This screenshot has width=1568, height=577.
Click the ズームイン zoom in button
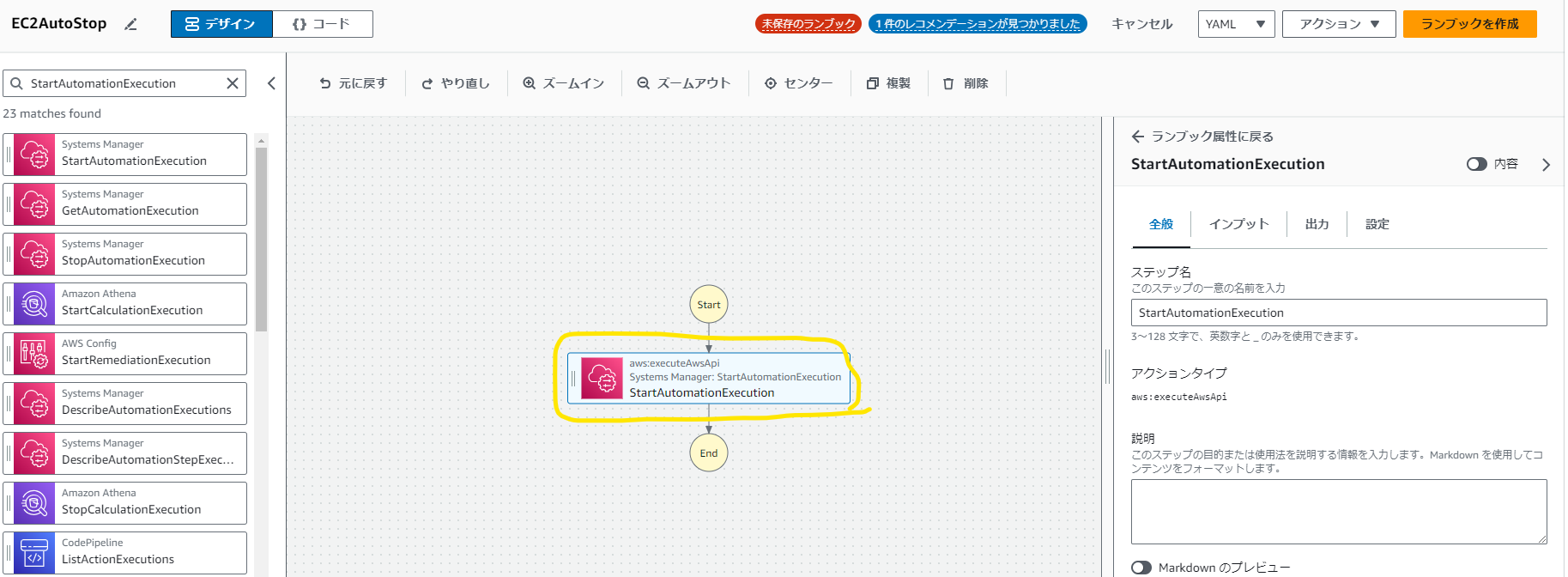pos(564,83)
